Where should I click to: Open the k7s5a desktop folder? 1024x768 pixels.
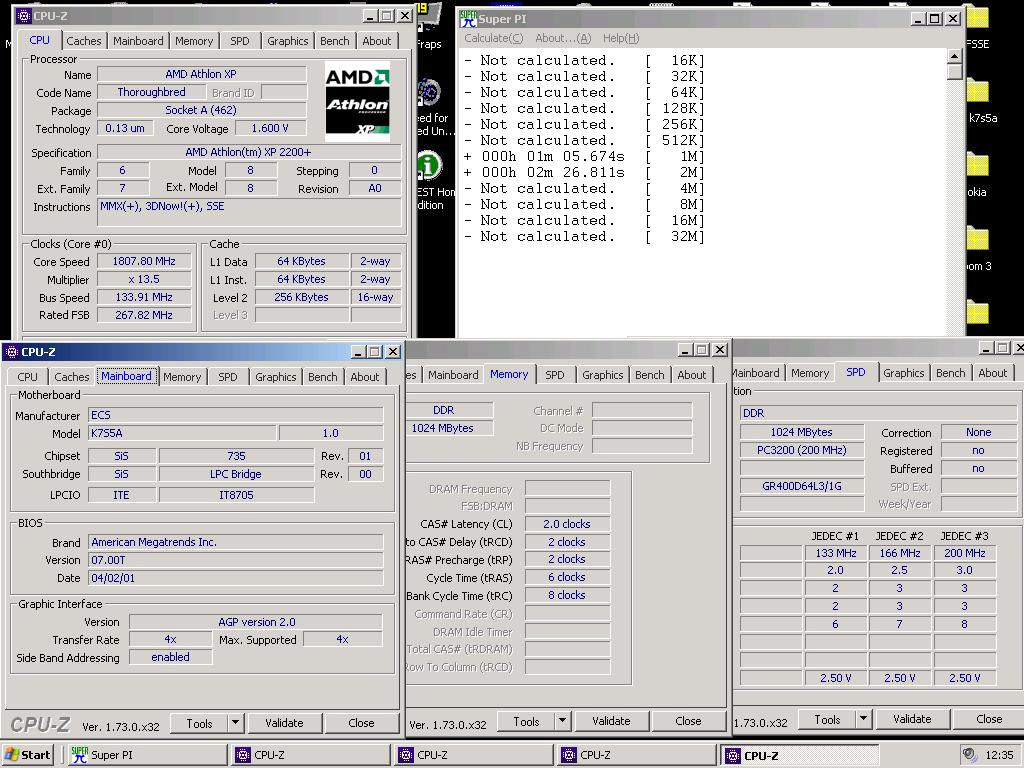point(979,101)
